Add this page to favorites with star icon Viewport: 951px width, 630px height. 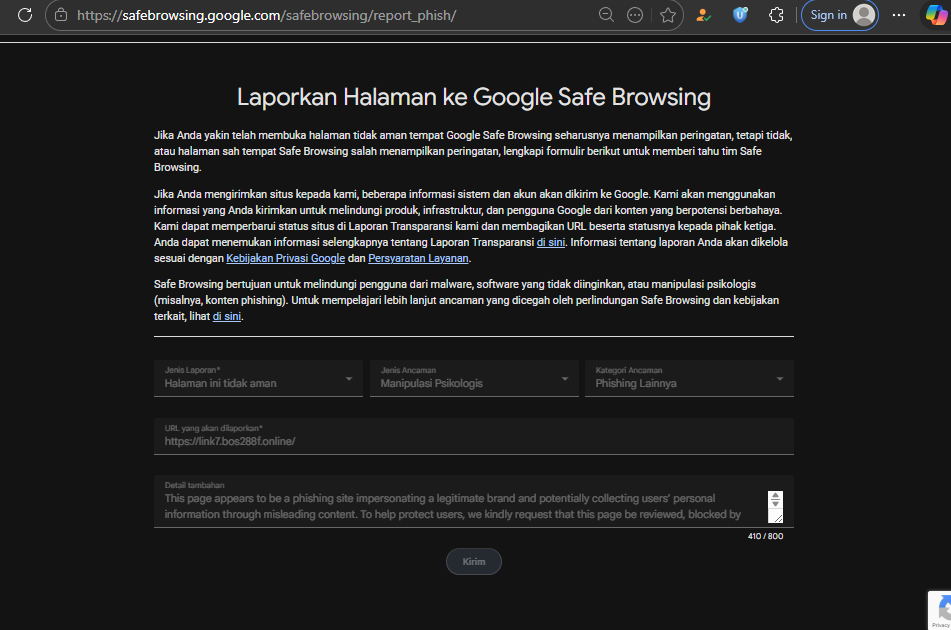pyautogui.click(x=668, y=15)
